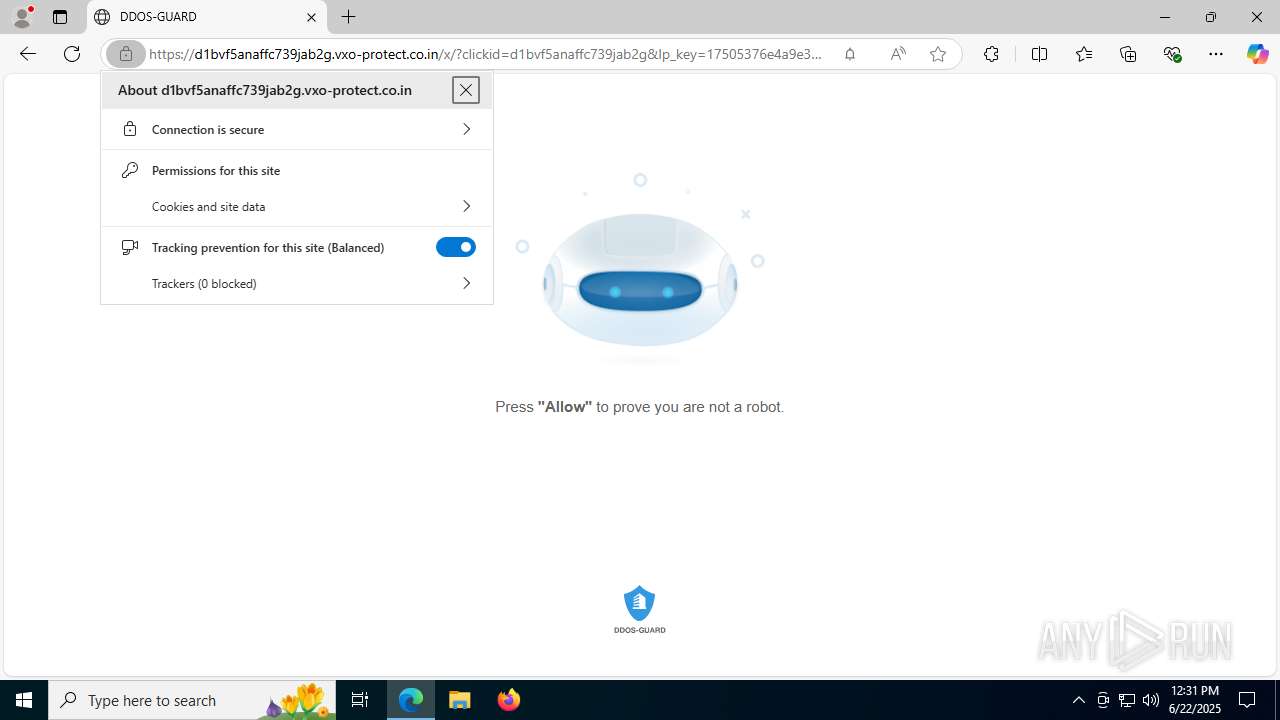Click the secure connection lock icon in popup
This screenshot has height=720, width=1280.
(130, 129)
